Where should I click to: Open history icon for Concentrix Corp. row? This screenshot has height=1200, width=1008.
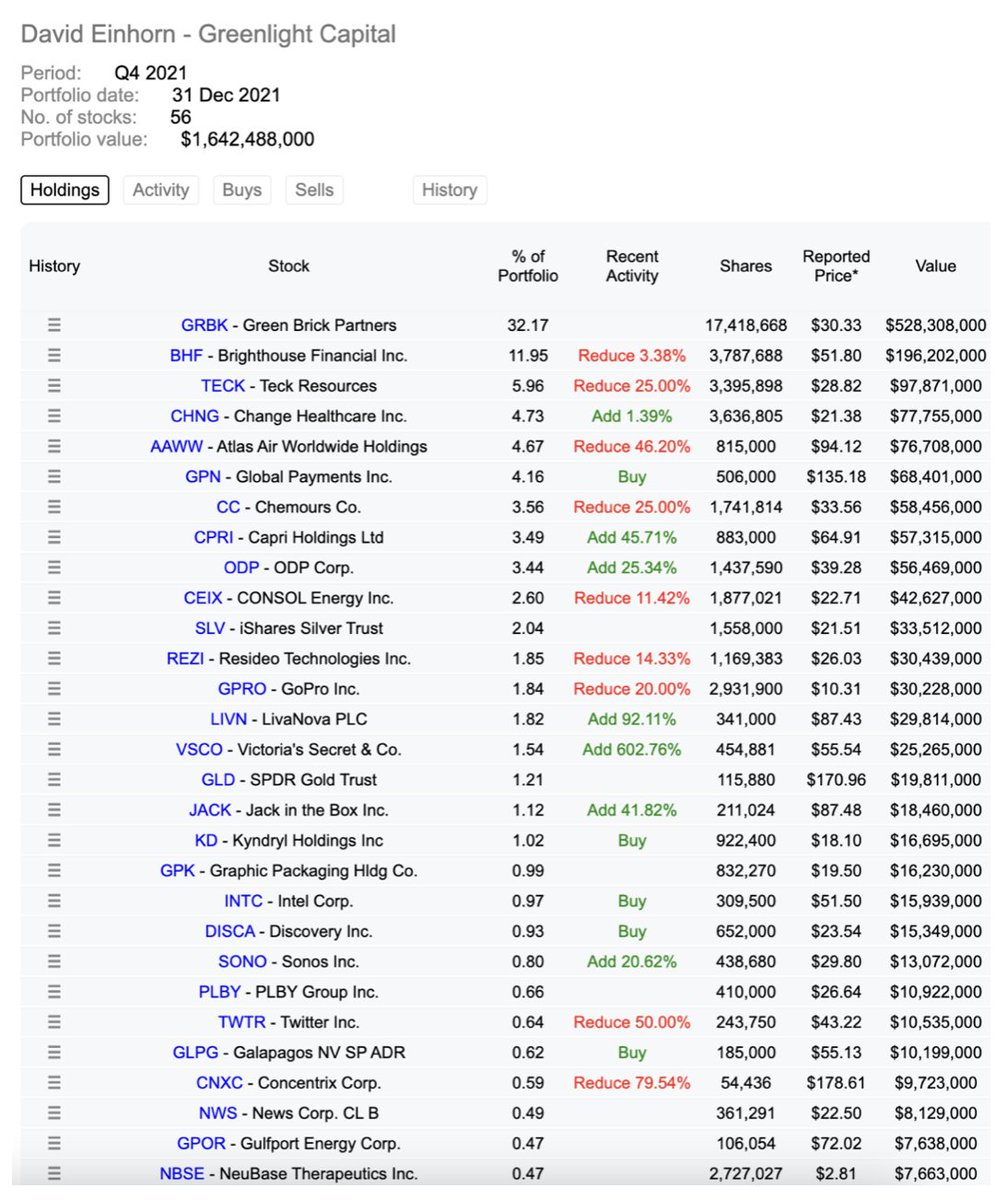[54, 1082]
